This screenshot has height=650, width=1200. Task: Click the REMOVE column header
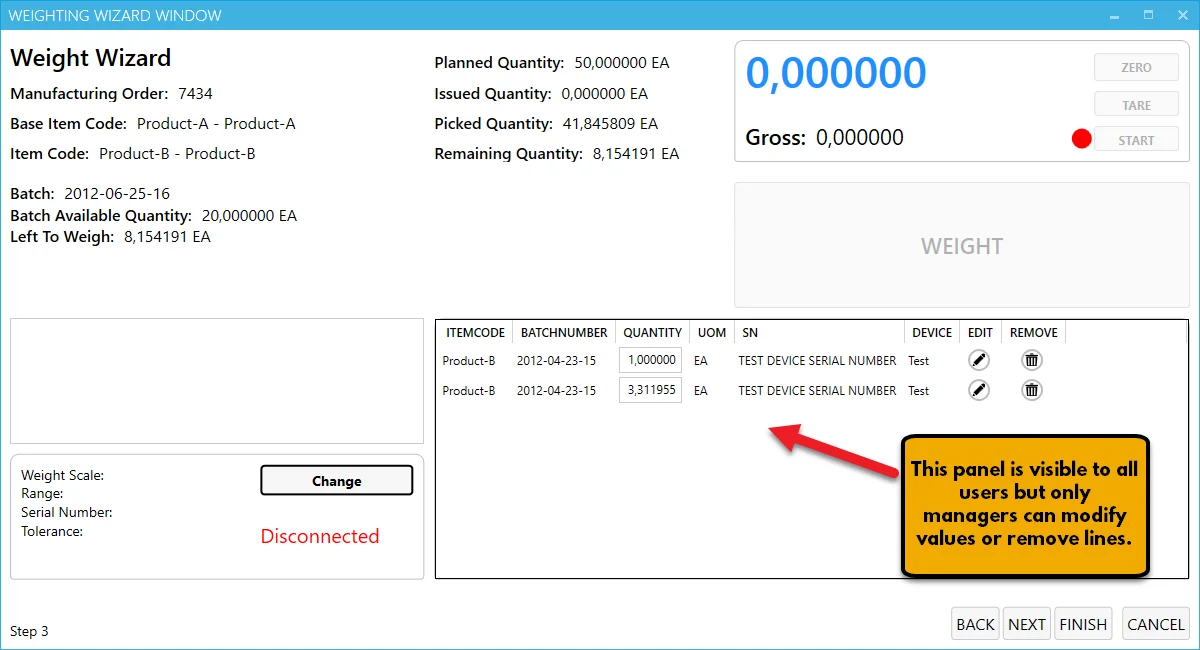click(x=1033, y=332)
